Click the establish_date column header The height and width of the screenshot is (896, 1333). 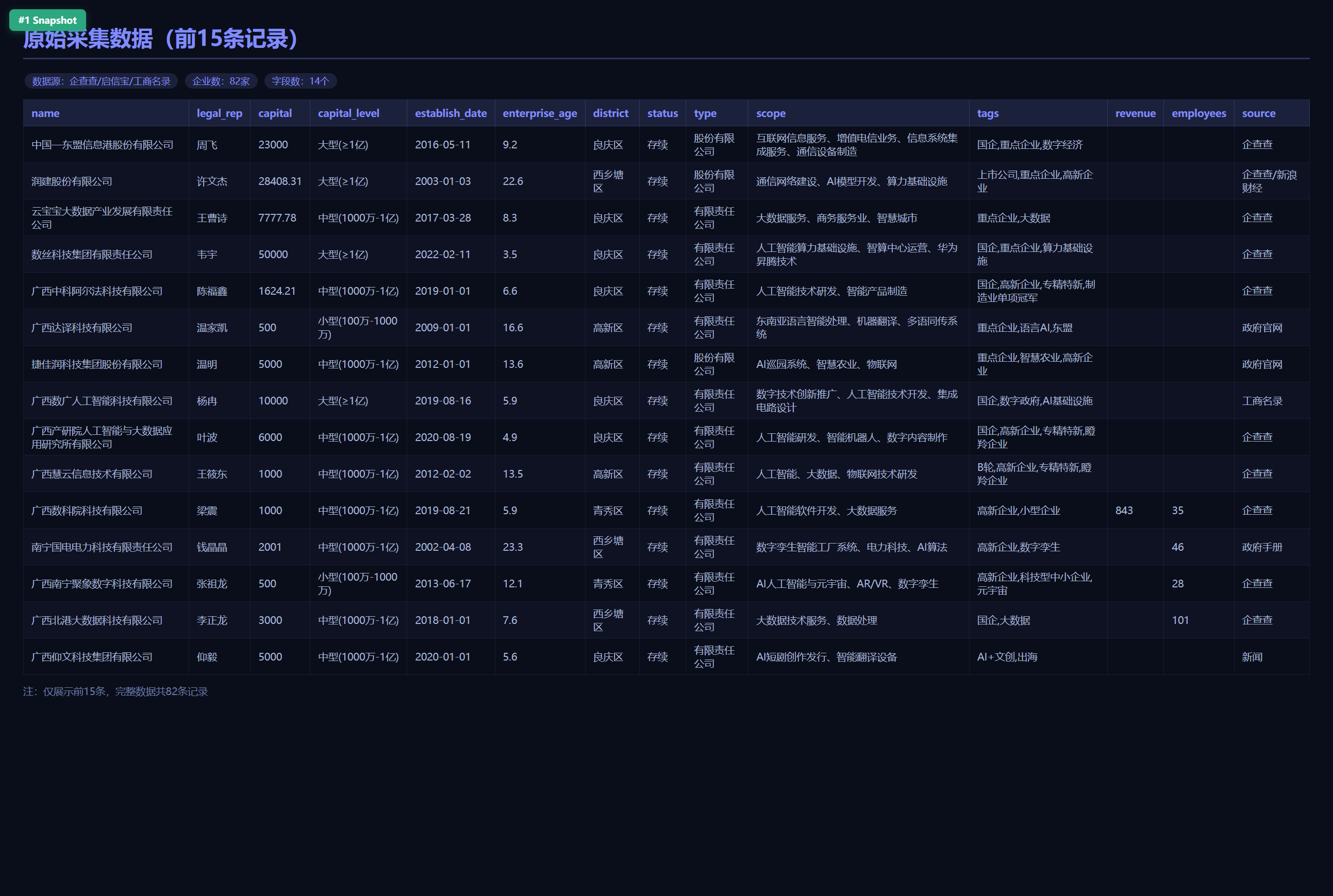click(x=451, y=113)
